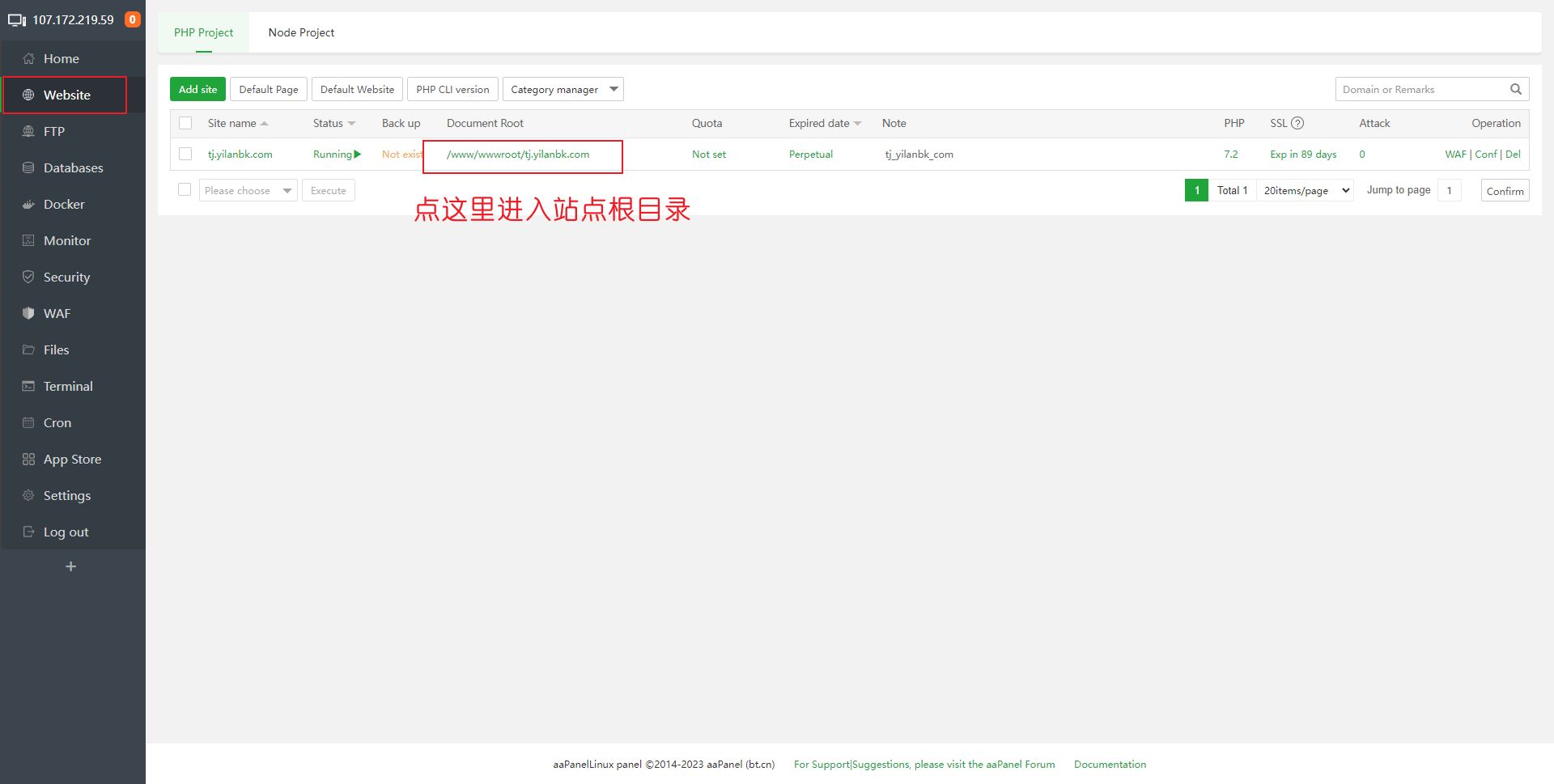1554x784 pixels.
Task: Switch to the PHP Project tab
Action: click(x=203, y=32)
